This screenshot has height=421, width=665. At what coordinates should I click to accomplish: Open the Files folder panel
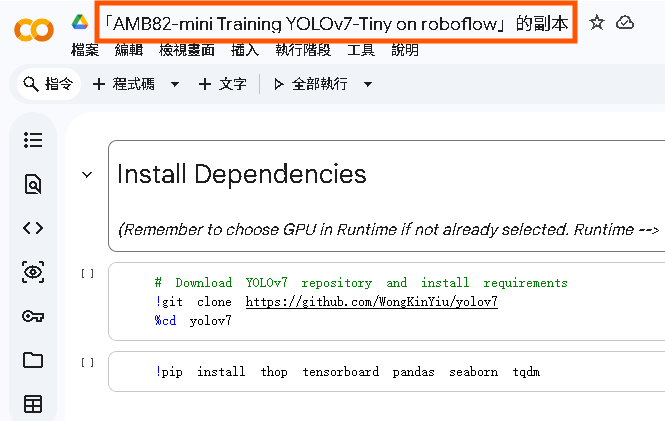click(x=33, y=360)
